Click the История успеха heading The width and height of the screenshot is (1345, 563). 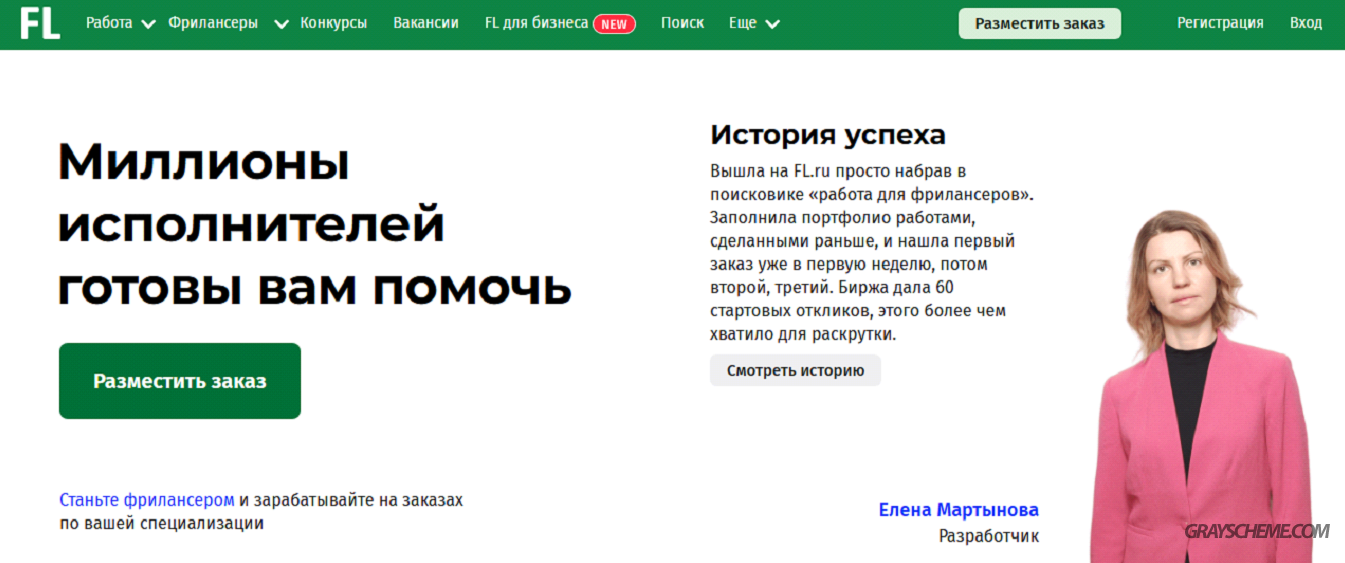(x=828, y=135)
